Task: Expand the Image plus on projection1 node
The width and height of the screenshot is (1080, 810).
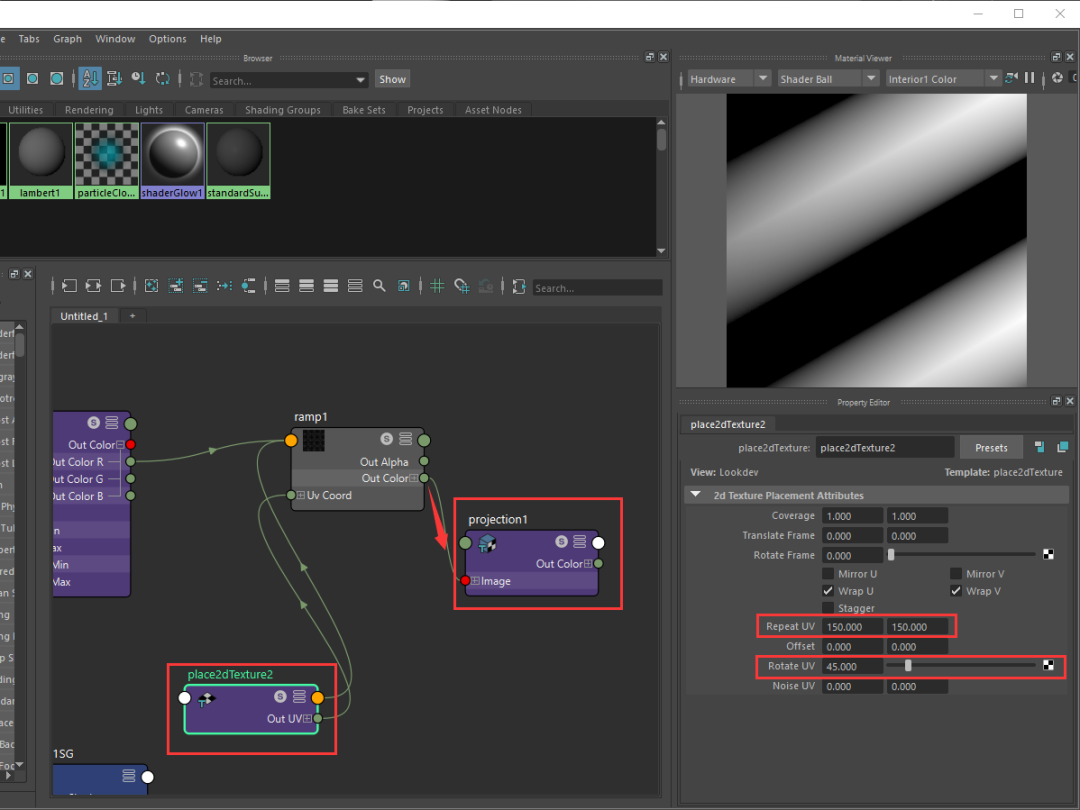Action: 475,581
